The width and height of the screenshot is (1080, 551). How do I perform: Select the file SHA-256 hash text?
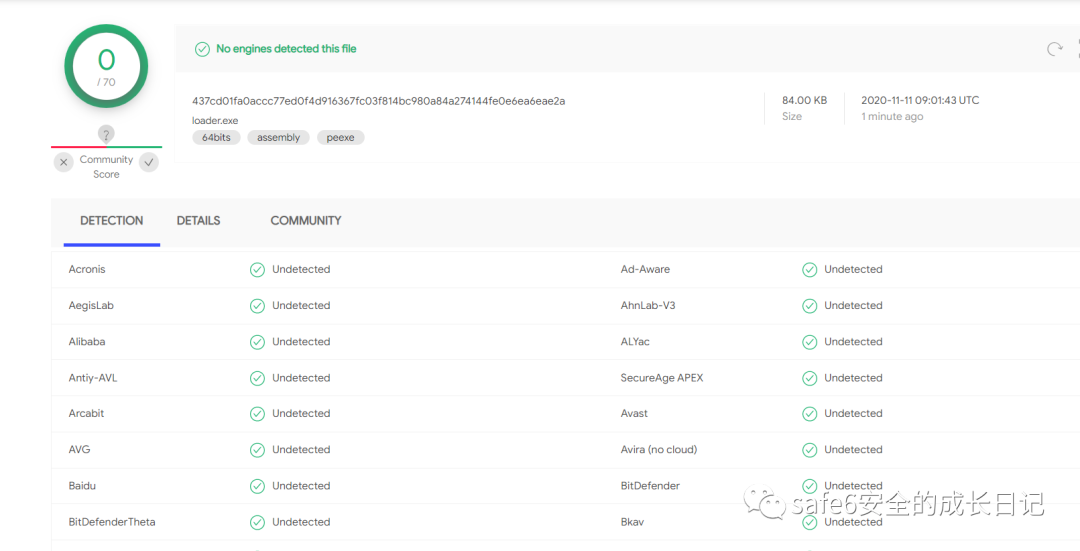(379, 101)
